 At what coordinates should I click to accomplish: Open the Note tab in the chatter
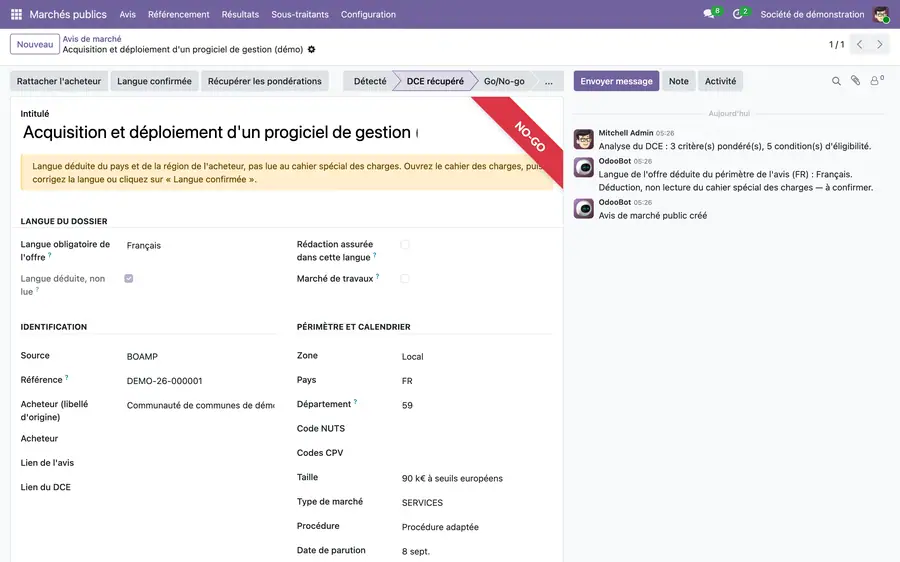coord(678,81)
